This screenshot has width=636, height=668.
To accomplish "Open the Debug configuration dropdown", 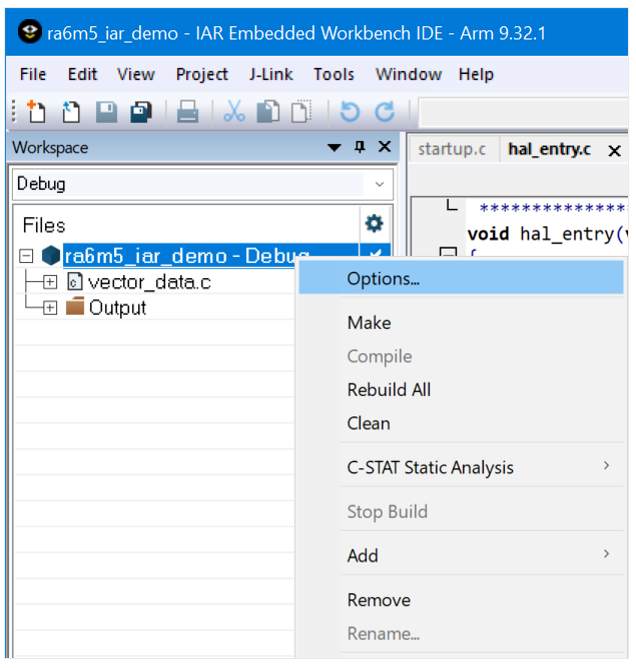I will click(379, 184).
